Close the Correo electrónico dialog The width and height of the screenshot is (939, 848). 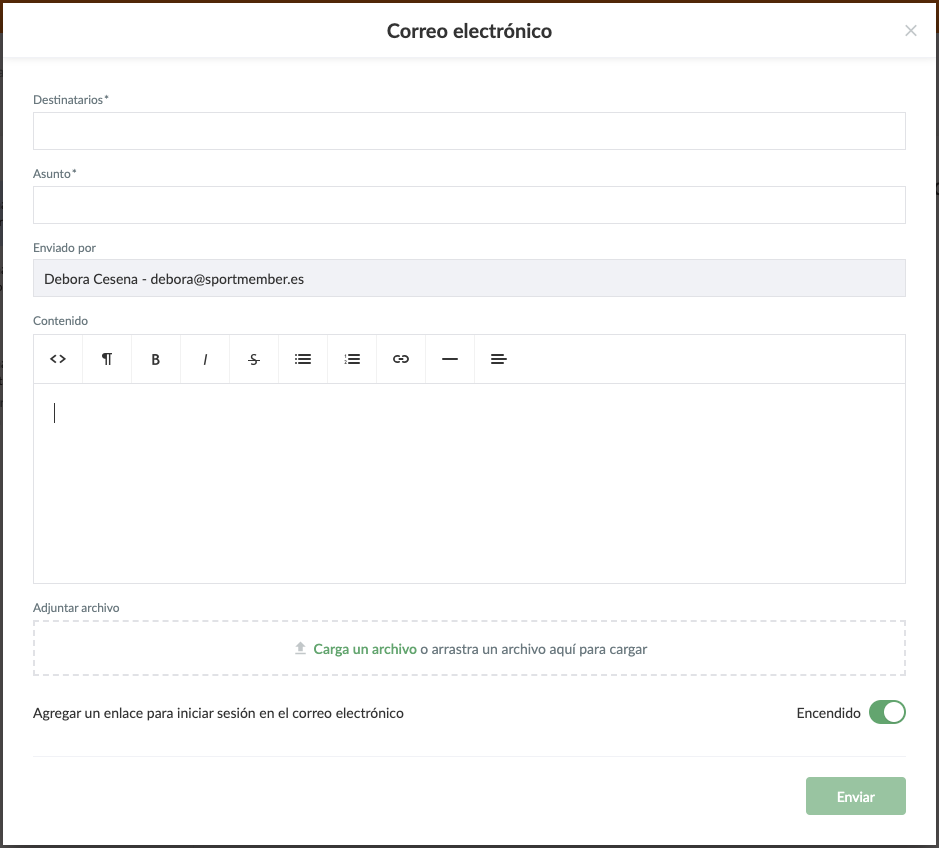pos(910,31)
